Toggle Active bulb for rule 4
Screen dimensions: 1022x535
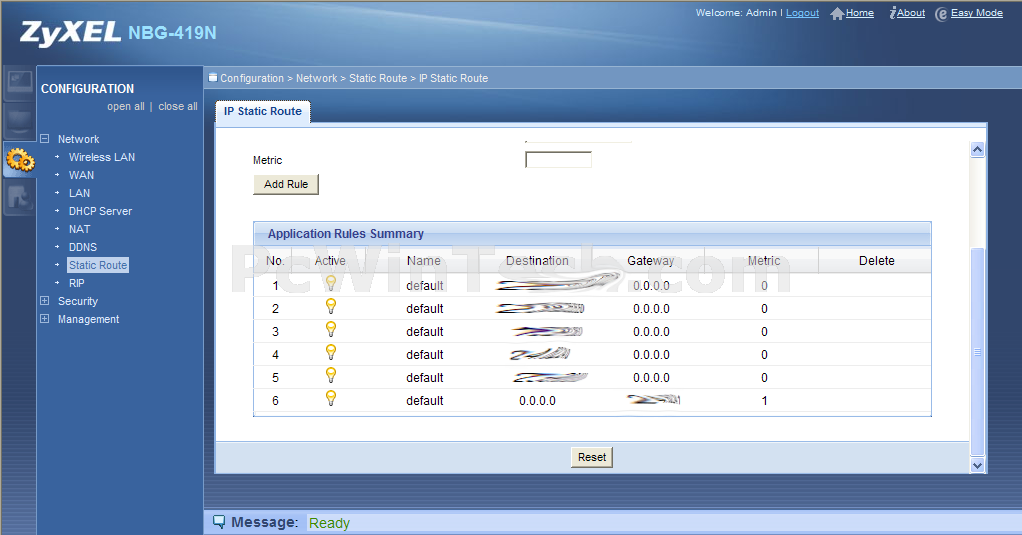pyautogui.click(x=330, y=352)
